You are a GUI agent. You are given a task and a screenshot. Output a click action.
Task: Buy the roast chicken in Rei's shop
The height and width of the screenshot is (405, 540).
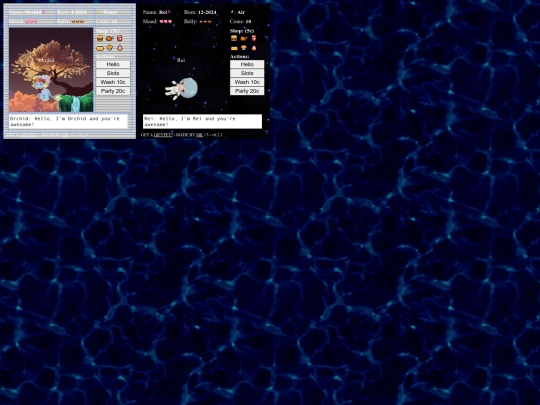[244, 38]
